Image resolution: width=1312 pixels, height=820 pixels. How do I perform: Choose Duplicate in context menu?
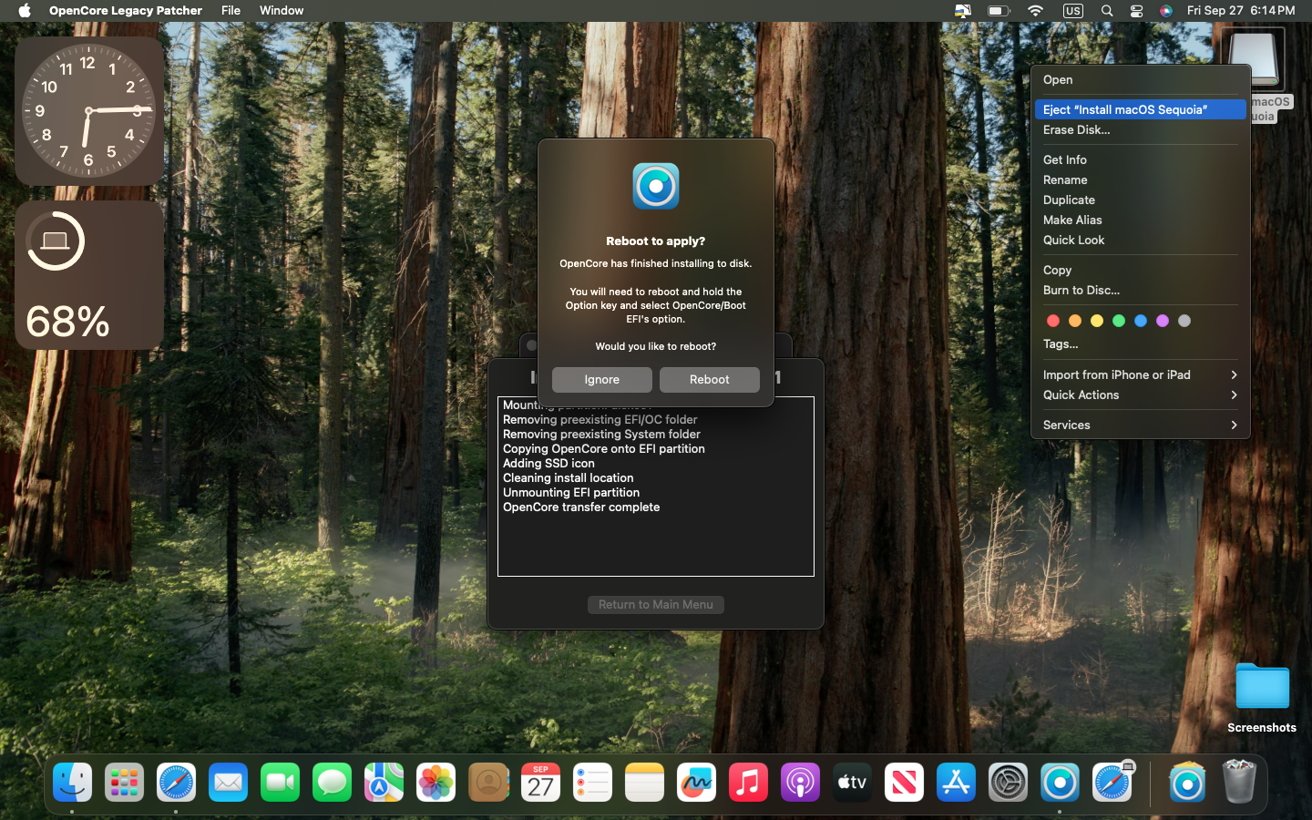(1140, 200)
